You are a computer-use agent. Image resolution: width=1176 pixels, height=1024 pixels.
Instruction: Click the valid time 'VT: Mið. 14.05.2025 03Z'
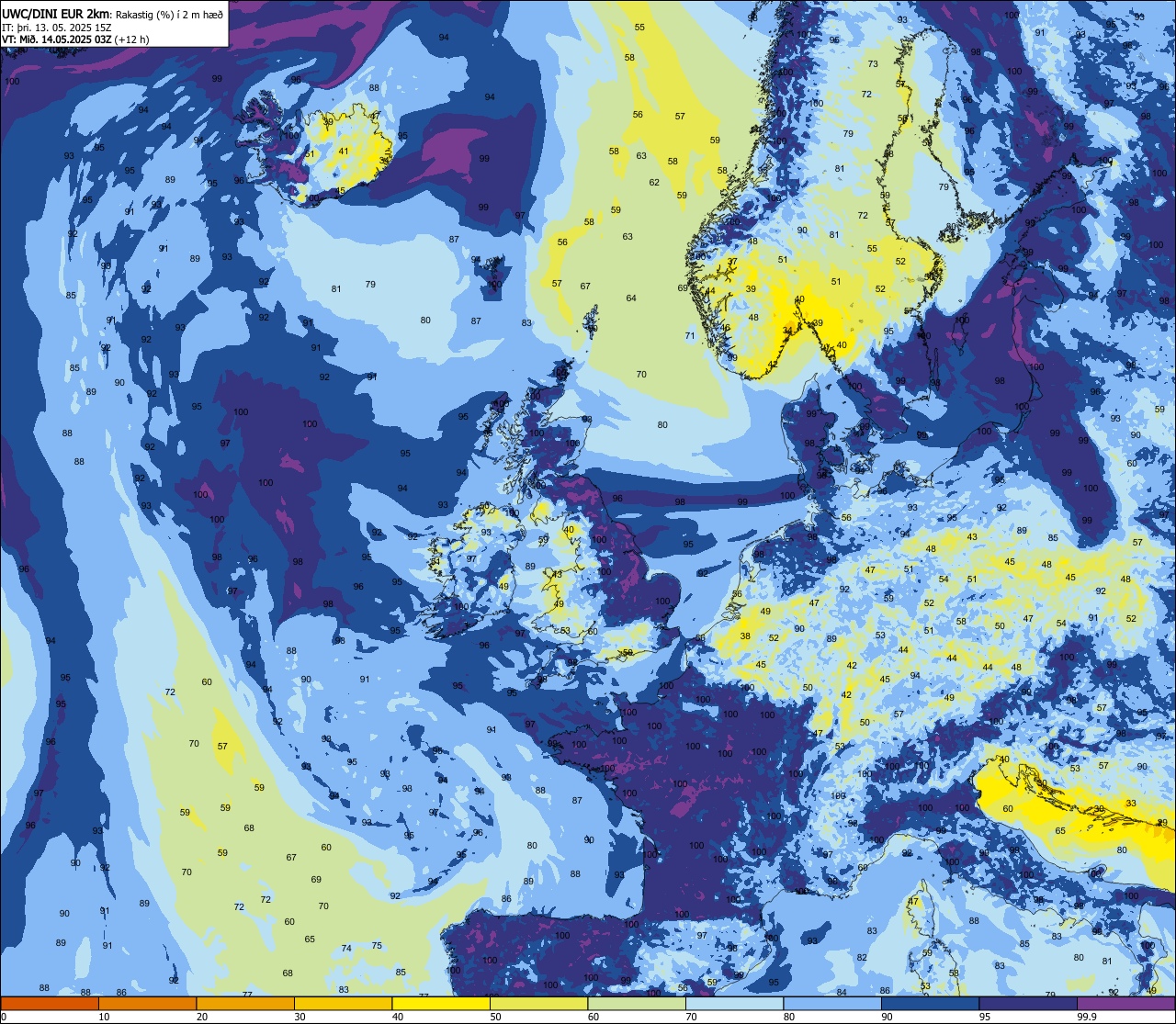(x=58, y=39)
